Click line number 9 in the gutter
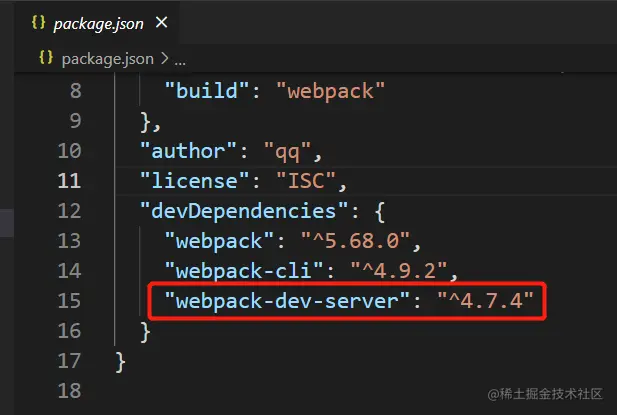The image size is (617, 415). [x=76, y=121]
